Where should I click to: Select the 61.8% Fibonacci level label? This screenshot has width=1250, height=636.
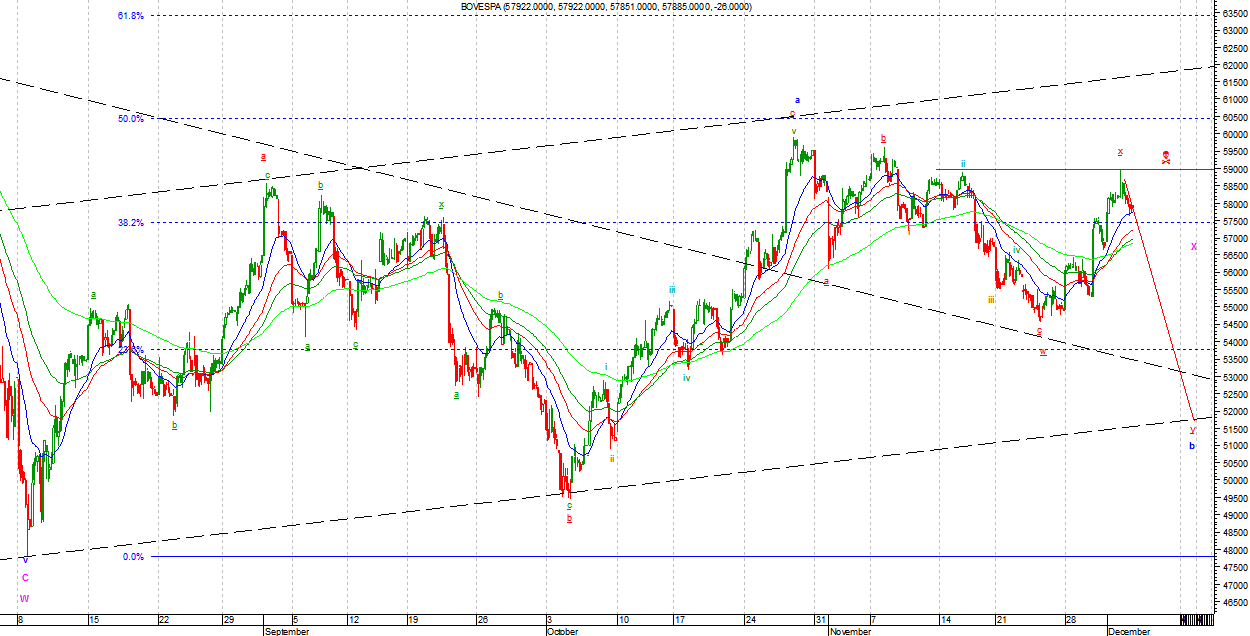[130, 15]
